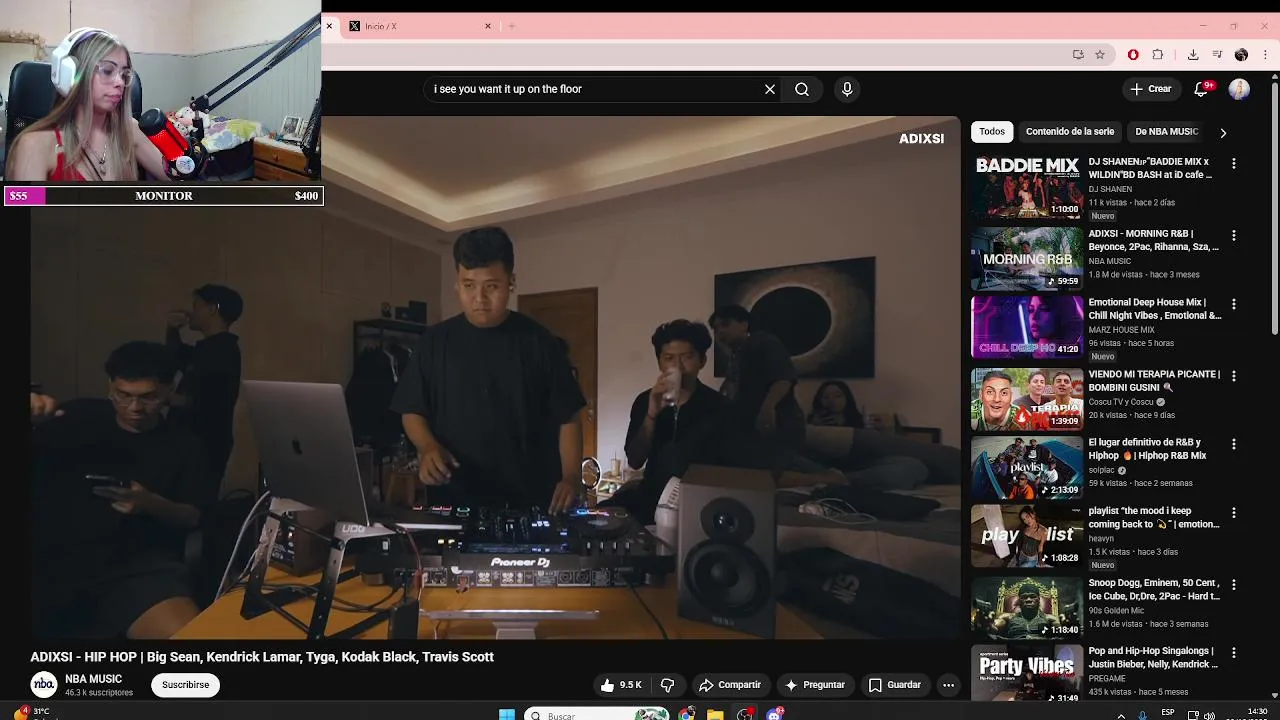This screenshot has width=1280, height=720.
Task: Open the NBA MUSIC channel avatar
Action: (44, 684)
